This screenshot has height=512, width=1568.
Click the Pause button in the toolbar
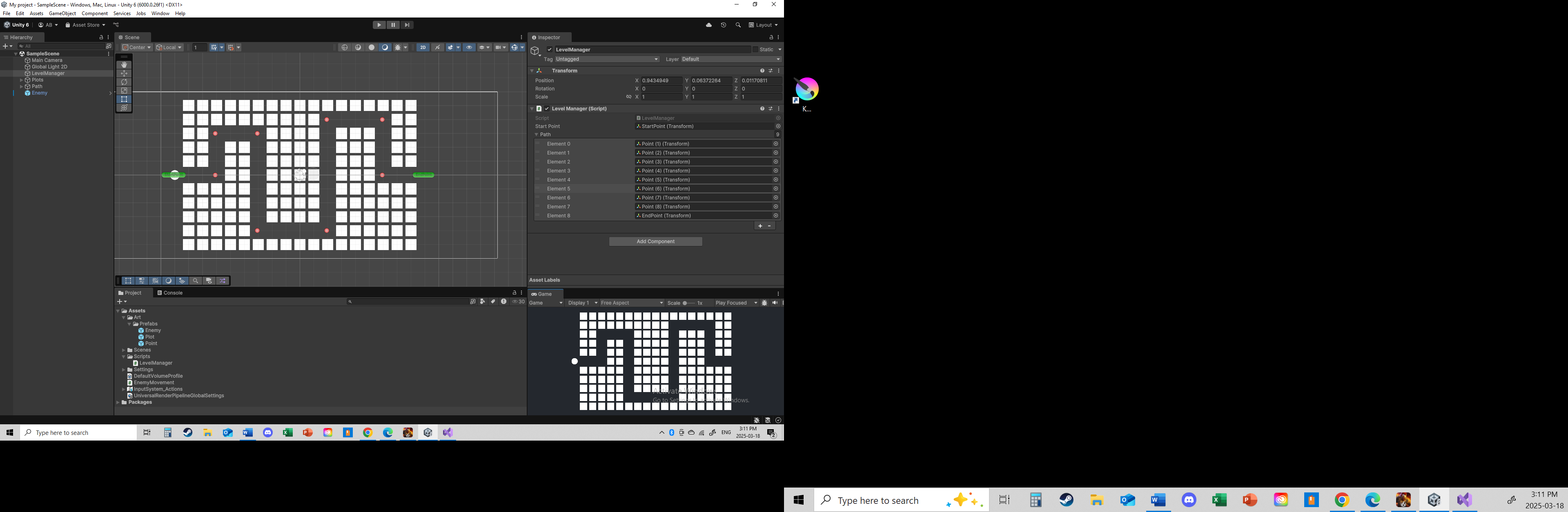393,25
